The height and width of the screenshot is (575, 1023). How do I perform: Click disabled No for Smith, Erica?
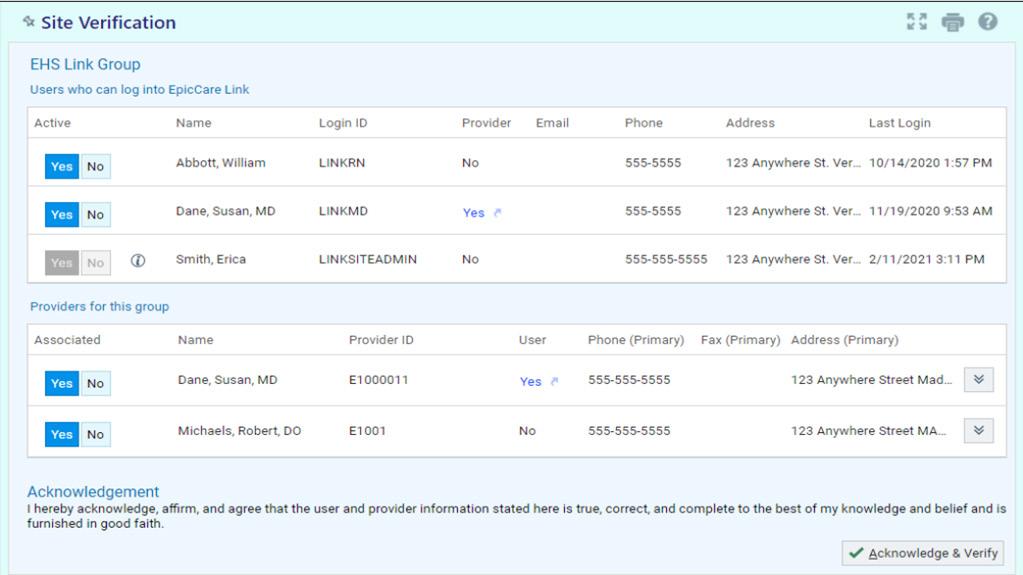[95, 263]
